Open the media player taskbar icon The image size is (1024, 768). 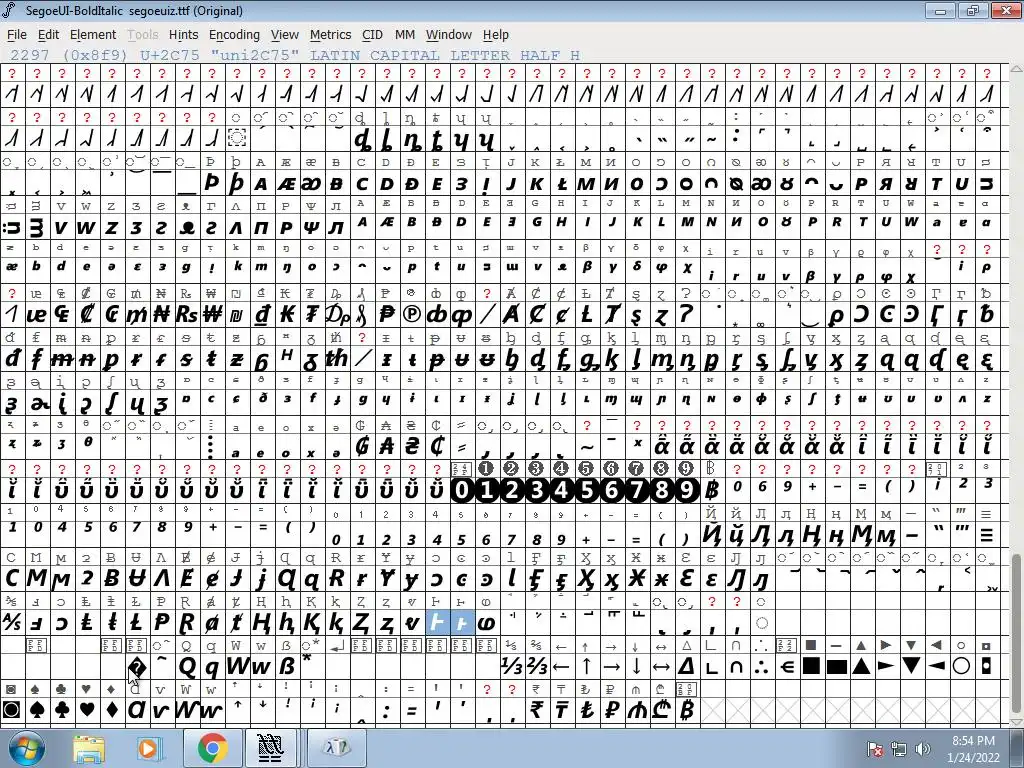pyautogui.click(x=148, y=748)
